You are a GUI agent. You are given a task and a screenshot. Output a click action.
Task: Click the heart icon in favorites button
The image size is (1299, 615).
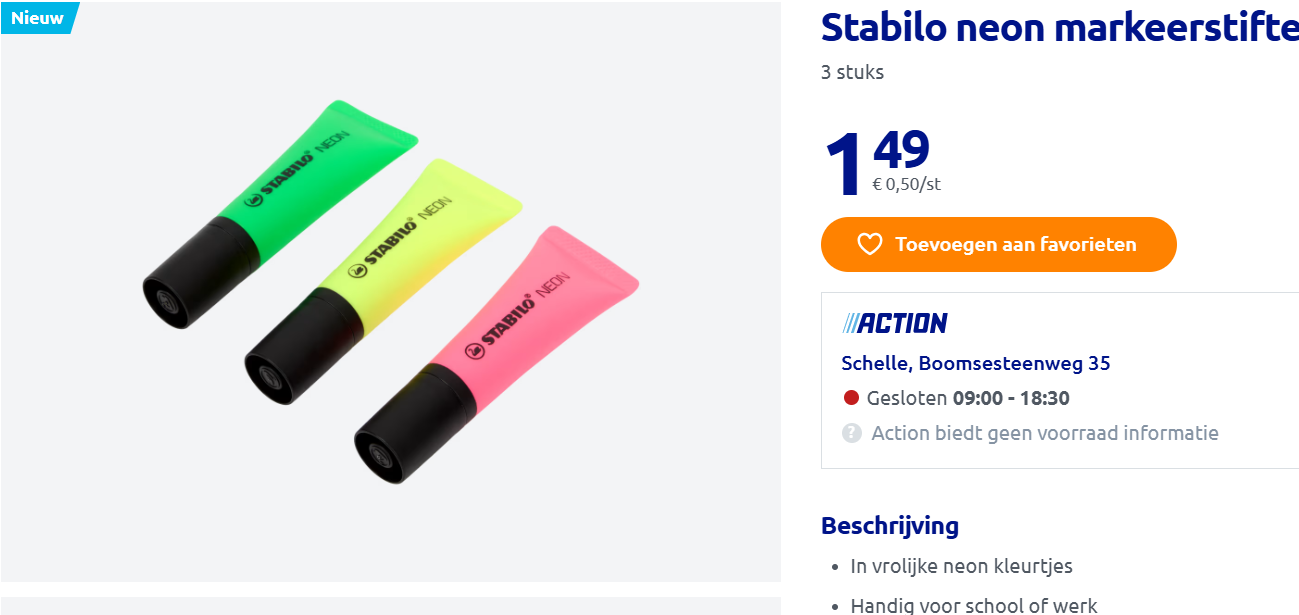point(869,244)
